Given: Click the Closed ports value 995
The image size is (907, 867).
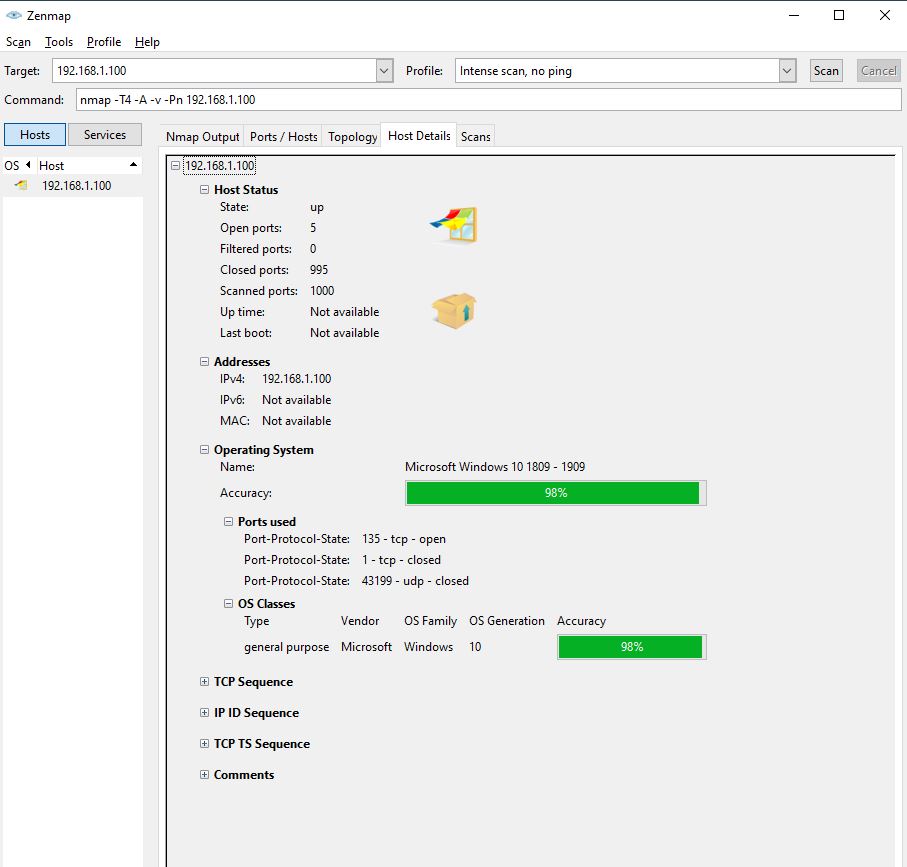Looking at the screenshot, I should point(319,270).
